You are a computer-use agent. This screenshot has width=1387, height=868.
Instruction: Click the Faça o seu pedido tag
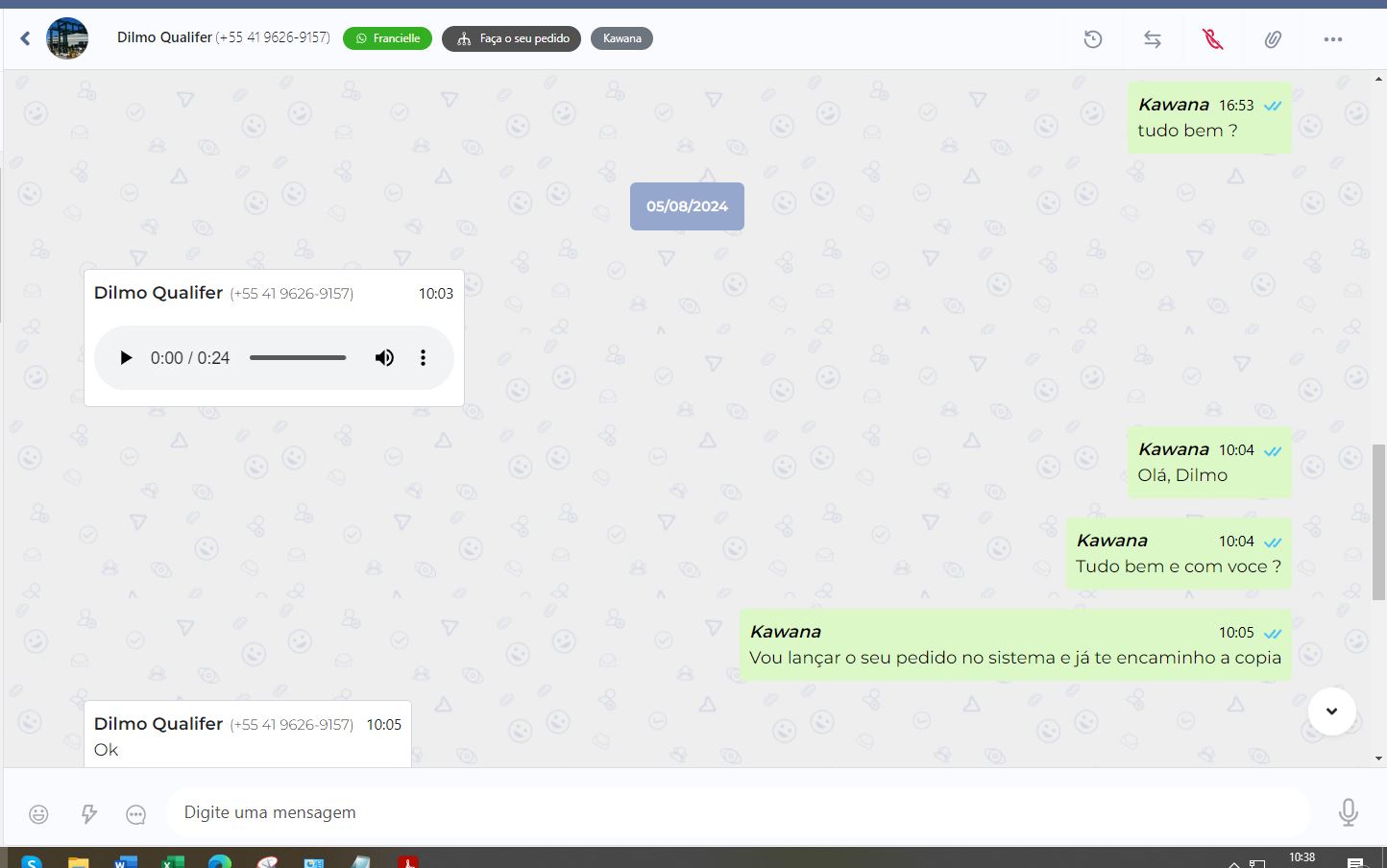(511, 38)
